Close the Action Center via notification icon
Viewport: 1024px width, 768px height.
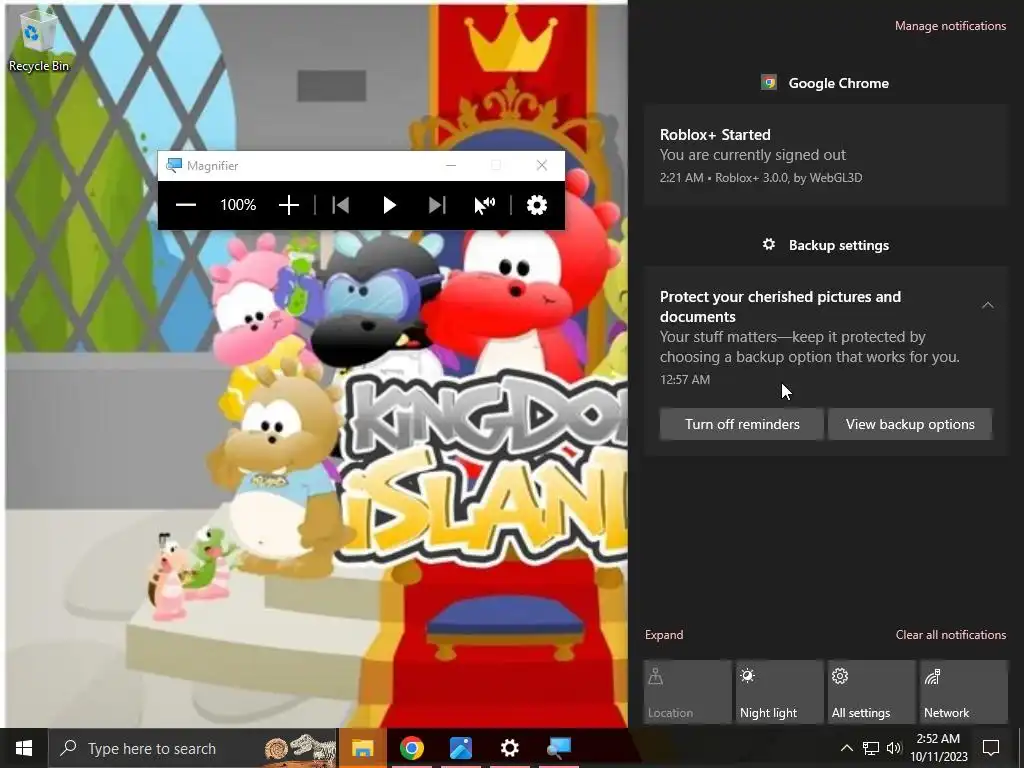pyautogui.click(x=991, y=748)
